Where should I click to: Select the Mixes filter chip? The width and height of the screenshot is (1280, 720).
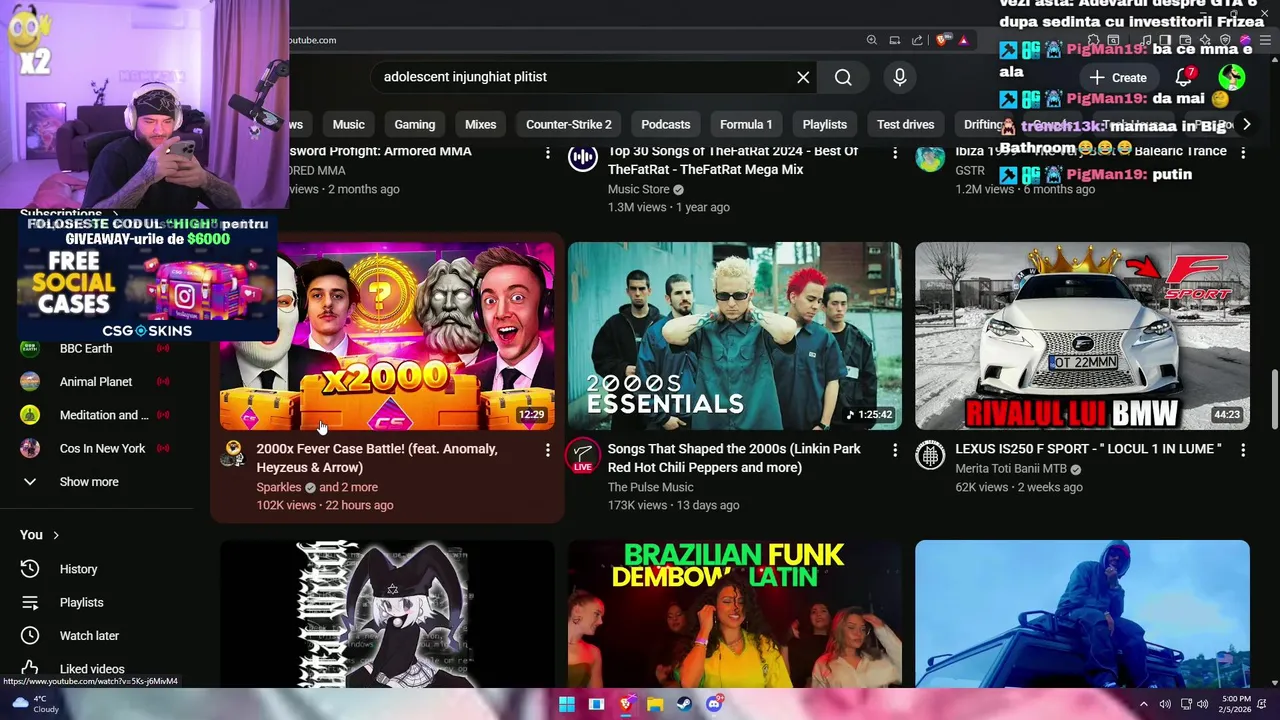480,124
